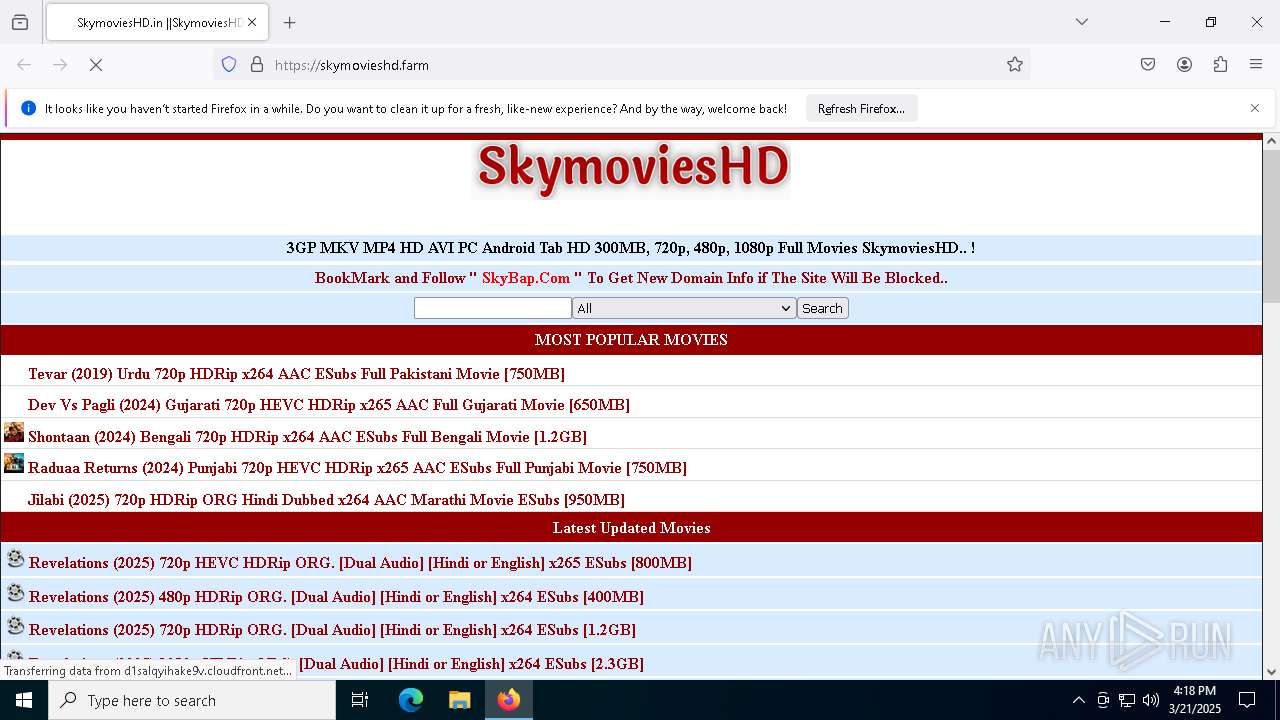Go back to previous page
This screenshot has height=720, width=1280.
[24, 64]
